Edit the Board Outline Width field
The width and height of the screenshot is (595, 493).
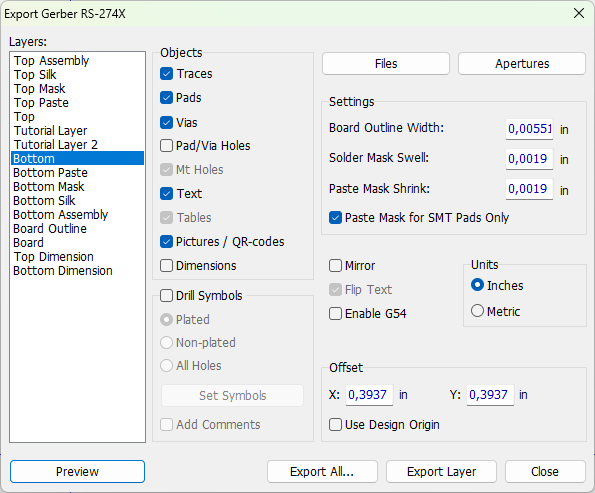click(x=529, y=129)
